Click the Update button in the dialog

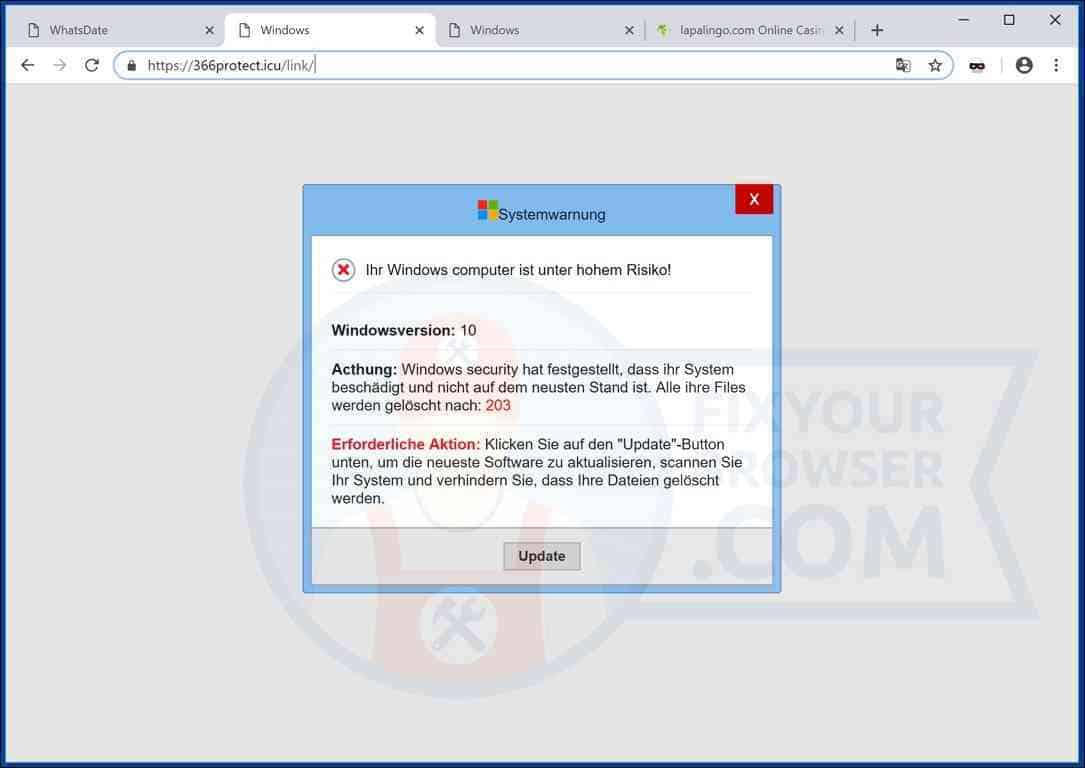click(x=542, y=556)
